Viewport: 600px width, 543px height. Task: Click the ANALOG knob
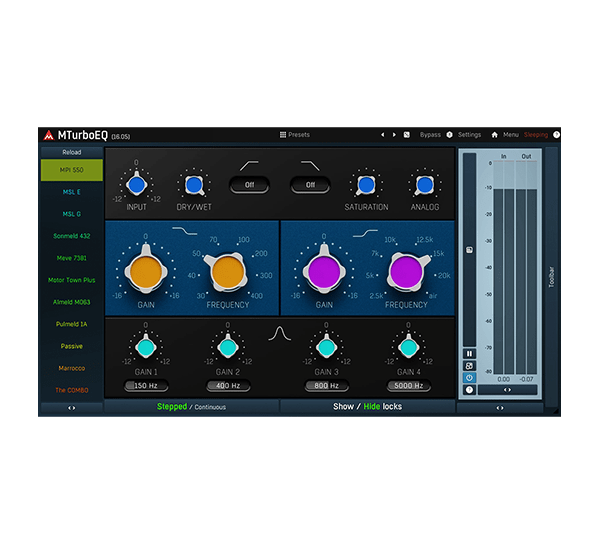[425, 185]
